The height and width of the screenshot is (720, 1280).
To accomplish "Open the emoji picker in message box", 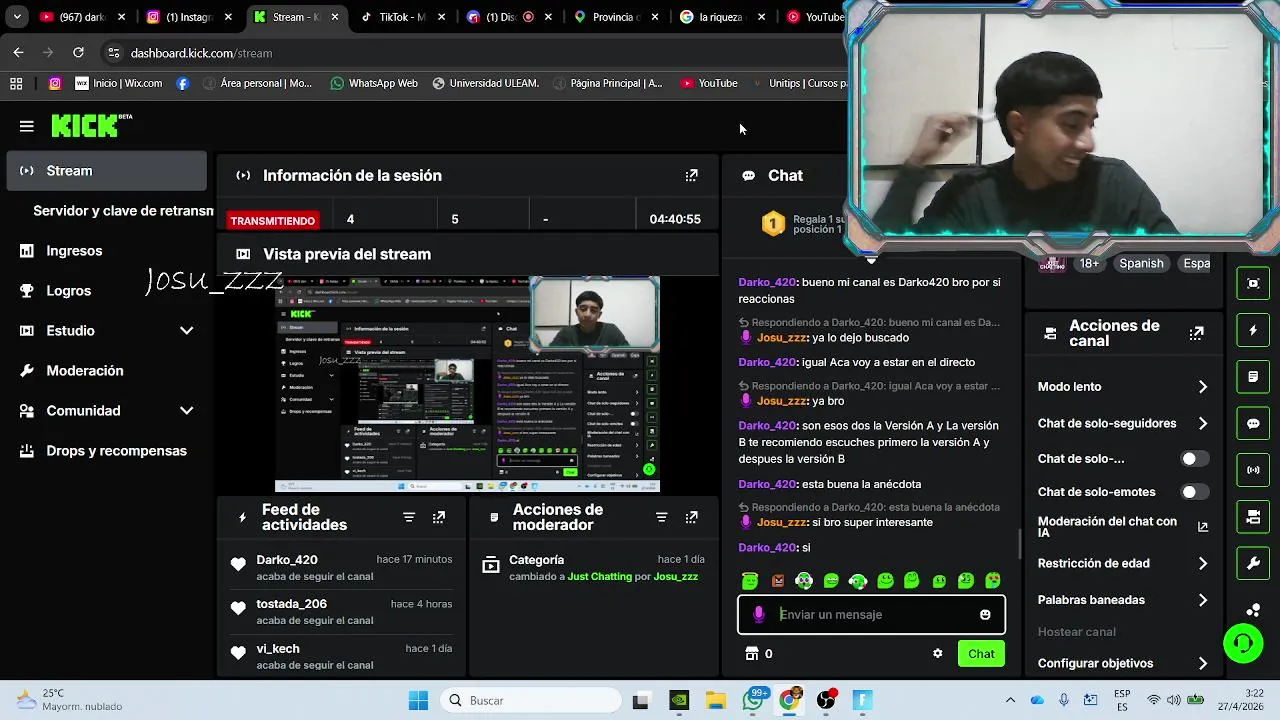I will 985,614.
